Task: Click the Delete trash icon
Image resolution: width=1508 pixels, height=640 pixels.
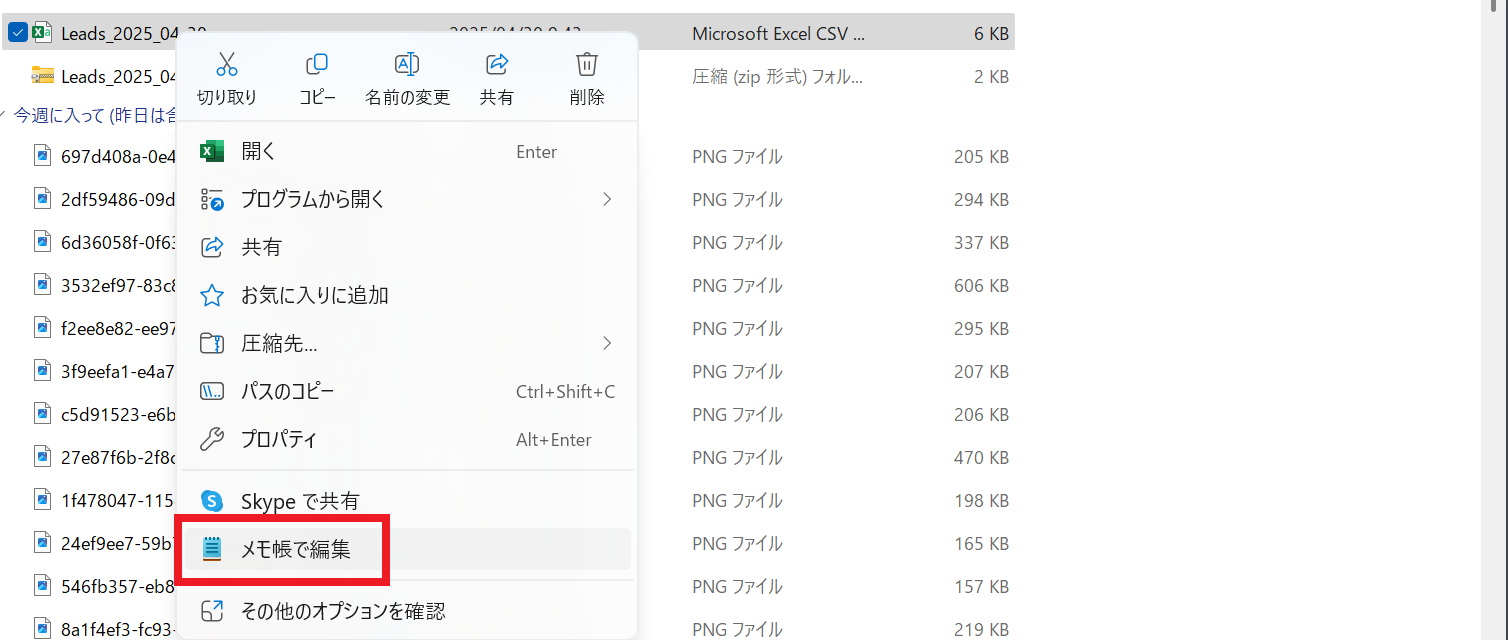Action: (587, 65)
